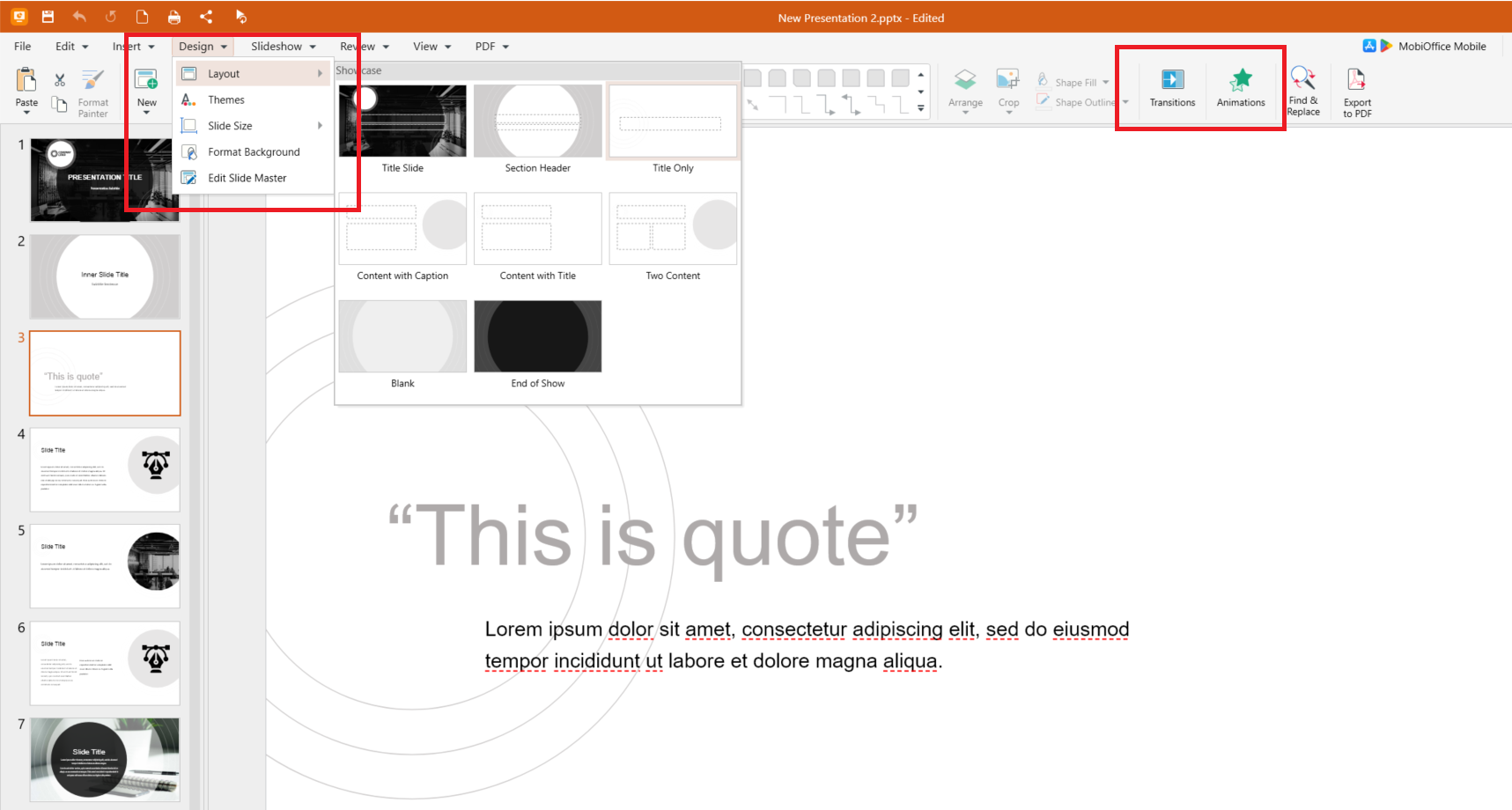Choose Format Background in Design menu
This screenshot has width=1512, height=810.
(x=254, y=152)
